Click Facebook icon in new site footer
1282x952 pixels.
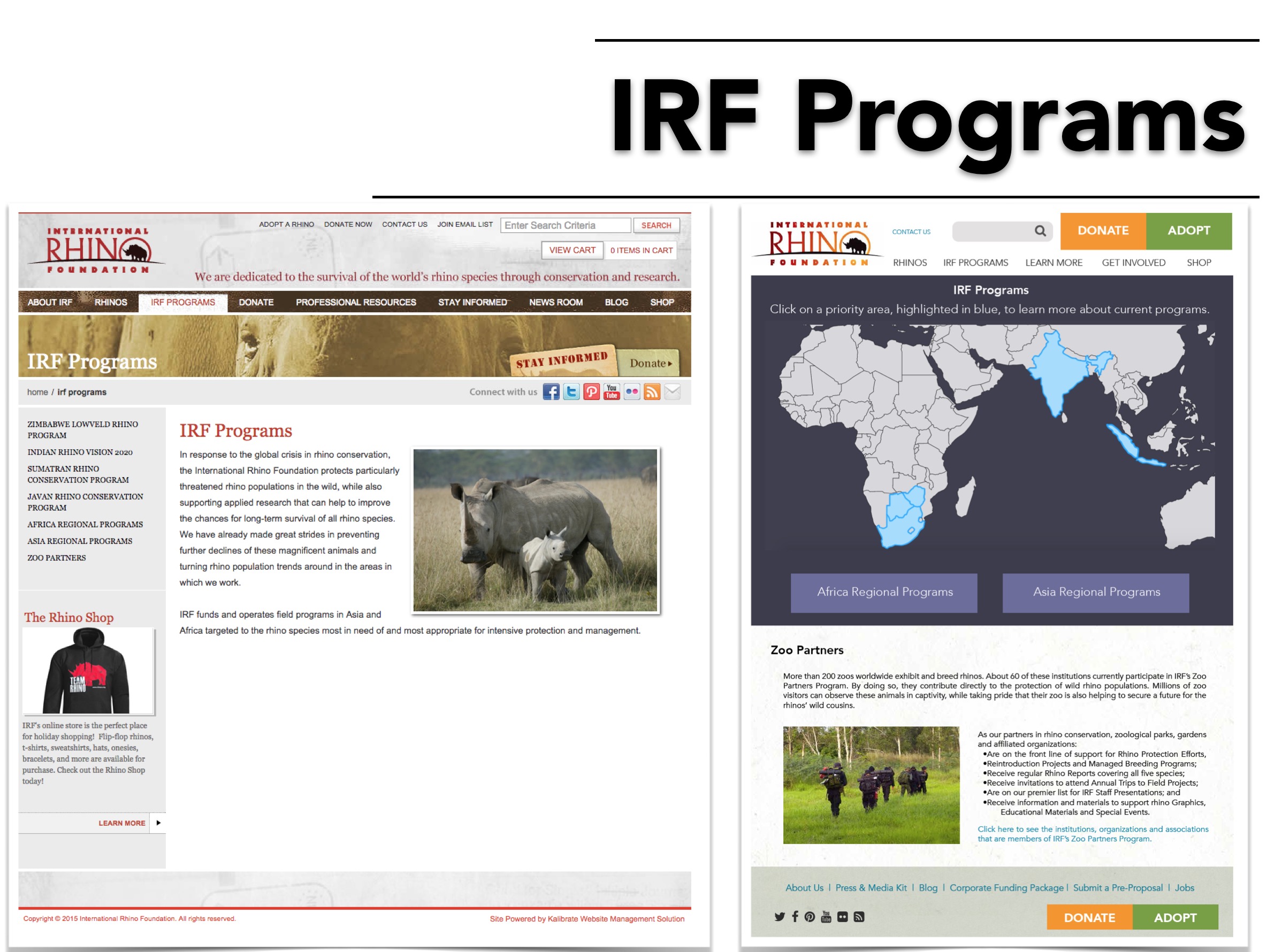(795, 916)
